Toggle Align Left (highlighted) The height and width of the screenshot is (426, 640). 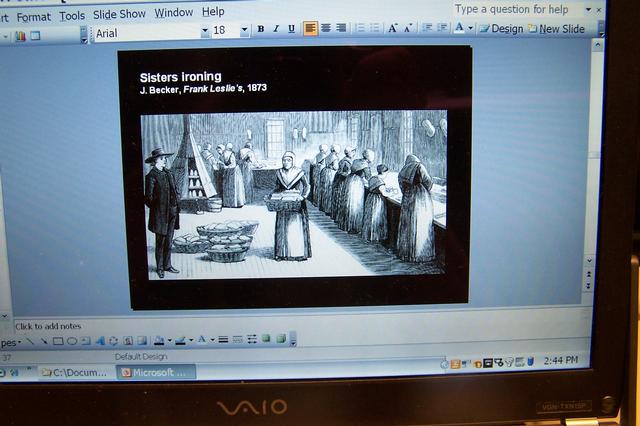point(310,29)
